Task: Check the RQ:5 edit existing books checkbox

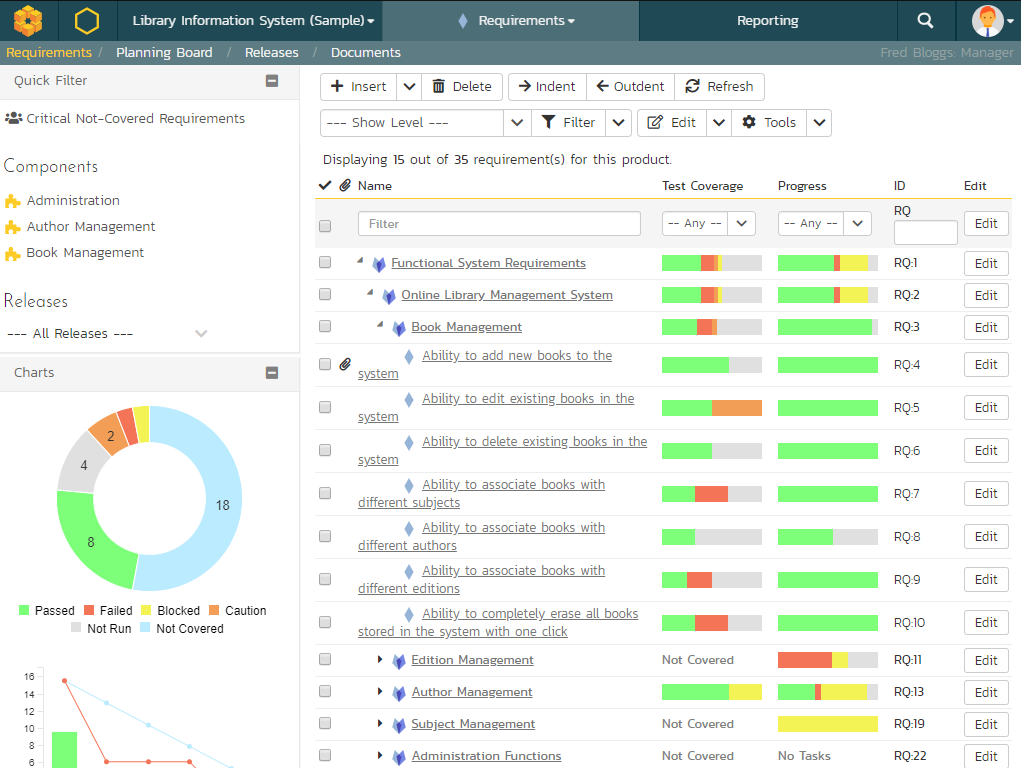Action: (x=325, y=407)
